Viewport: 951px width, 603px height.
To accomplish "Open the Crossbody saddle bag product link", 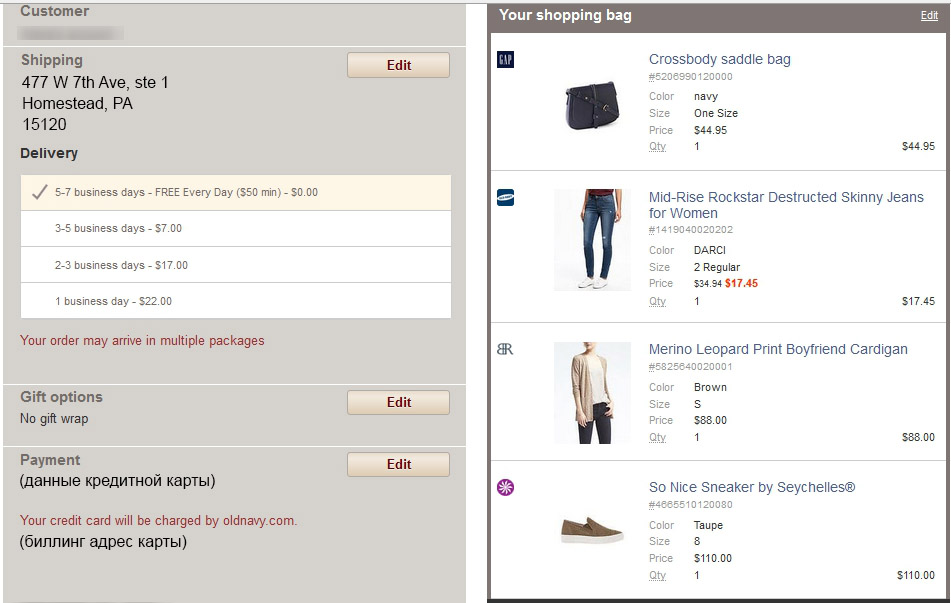I will click(719, 60).
